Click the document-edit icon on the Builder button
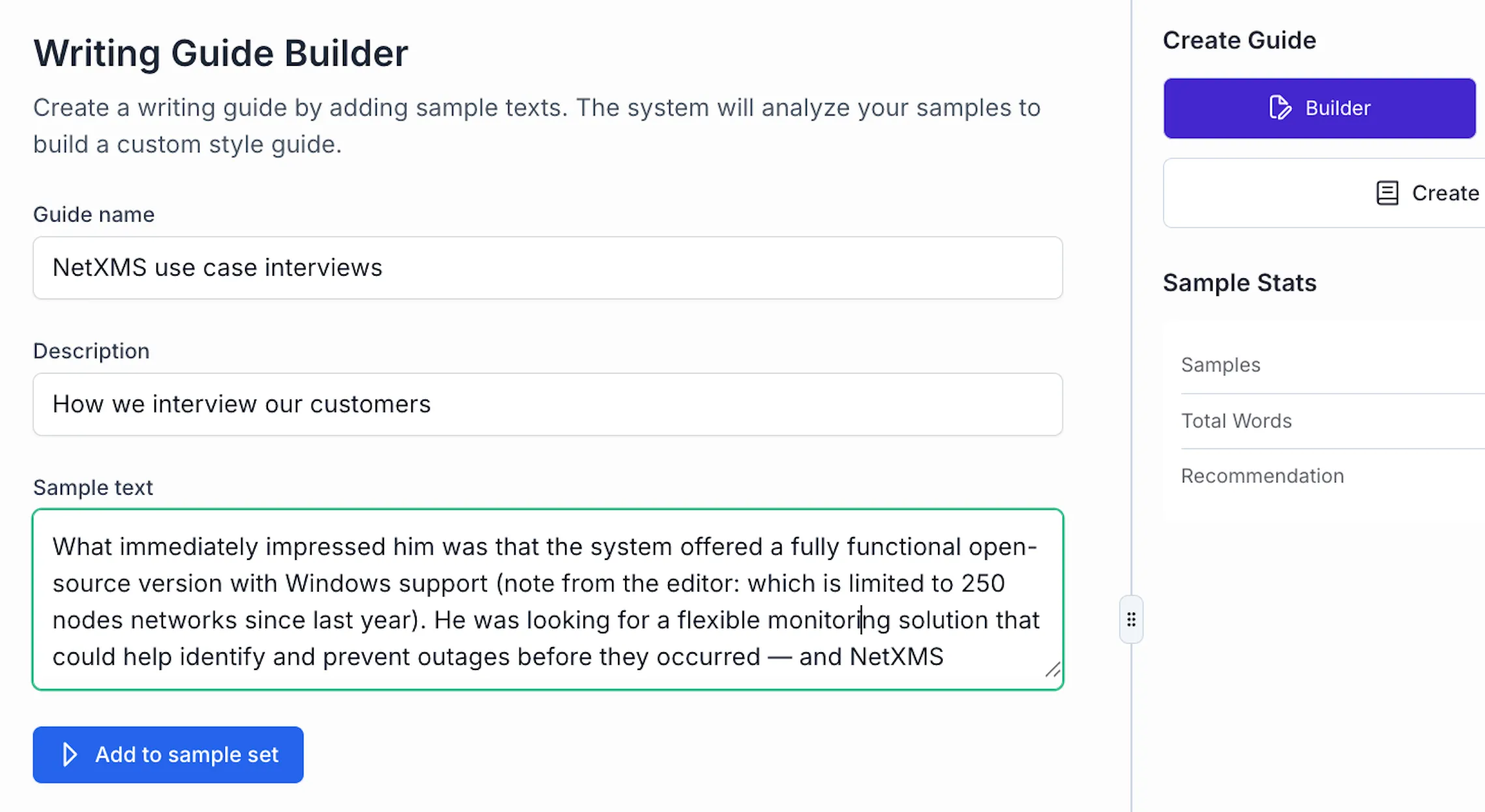 click(x=1280, y=108)
